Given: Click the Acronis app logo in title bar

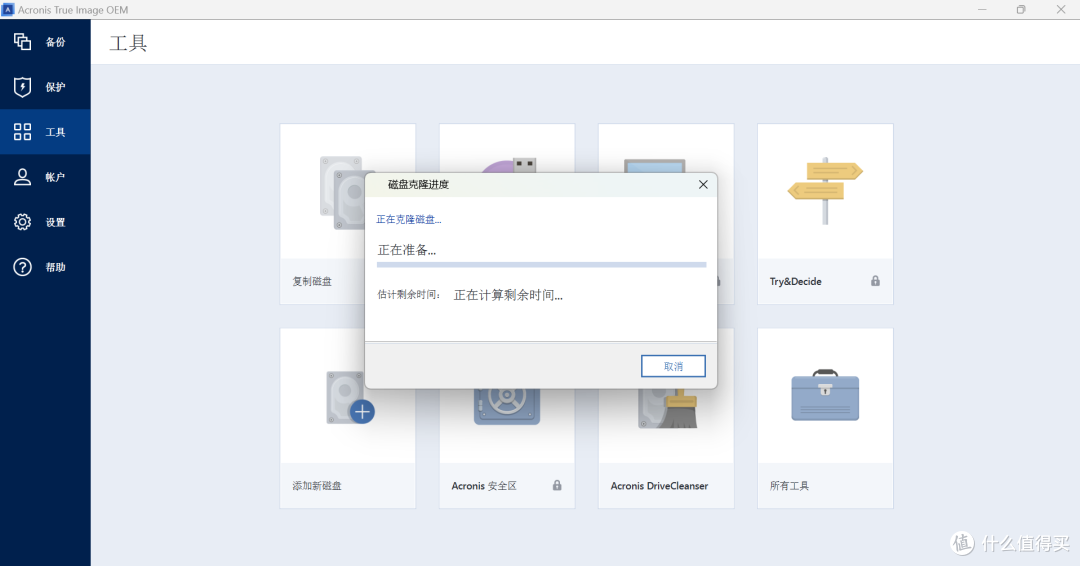Looking at the screenshot, I should coord(8,10).
